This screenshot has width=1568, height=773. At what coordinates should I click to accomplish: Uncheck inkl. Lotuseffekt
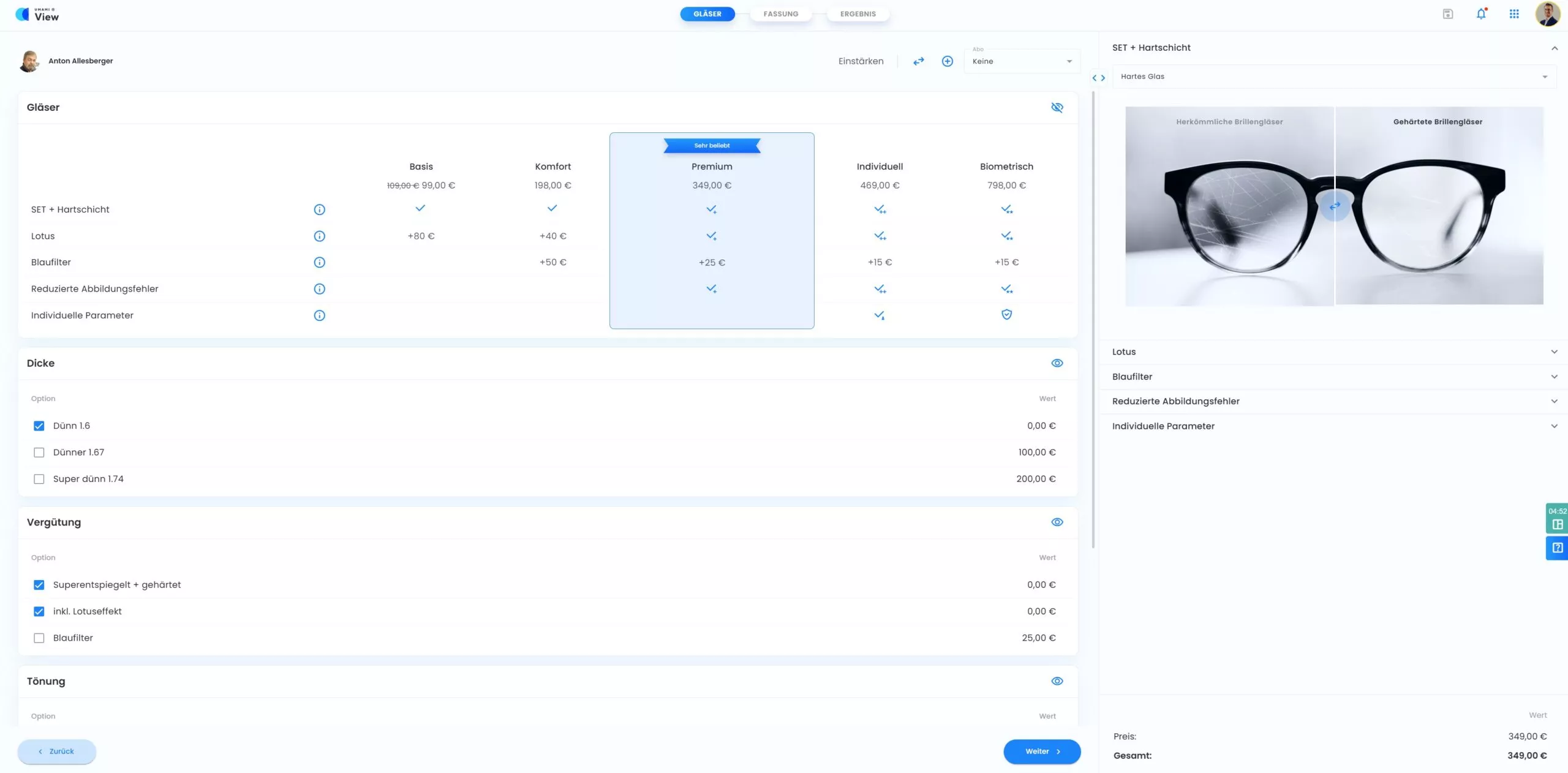39,611
